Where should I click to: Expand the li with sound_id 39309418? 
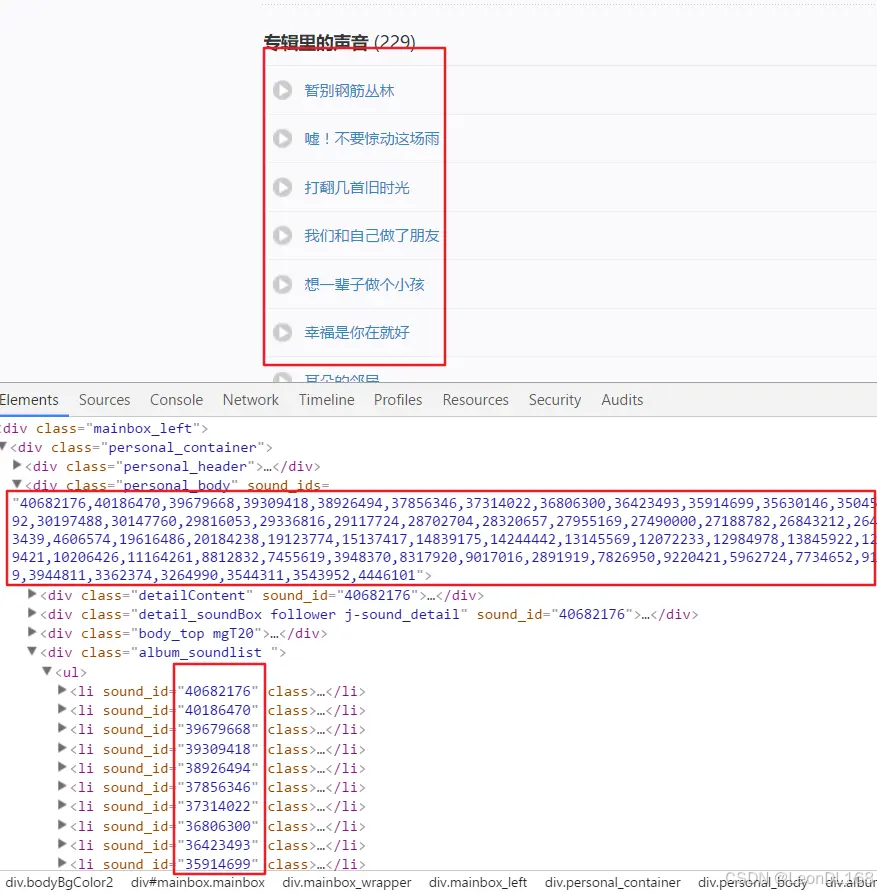point(62,748)
